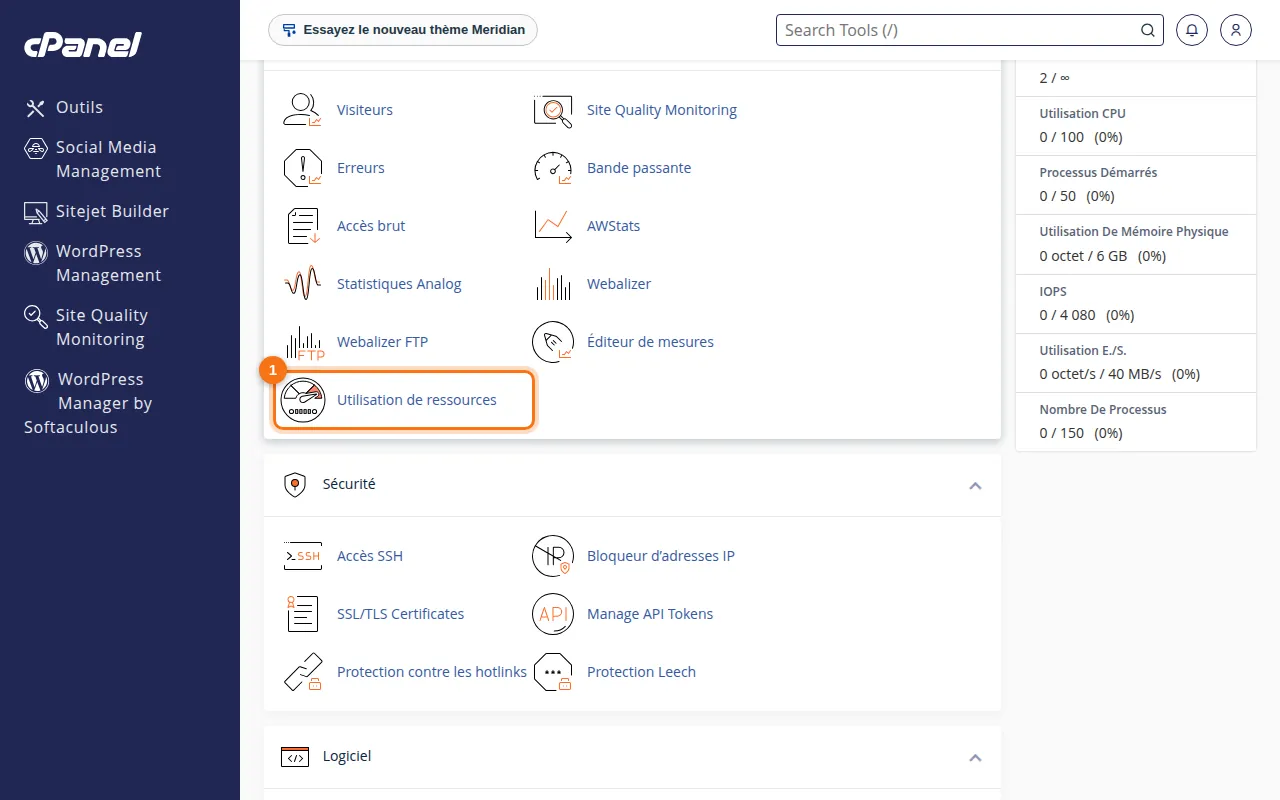Screen dimensions: 1280x800
Task: Click the cPanel logo
Action: coord(83,44)
